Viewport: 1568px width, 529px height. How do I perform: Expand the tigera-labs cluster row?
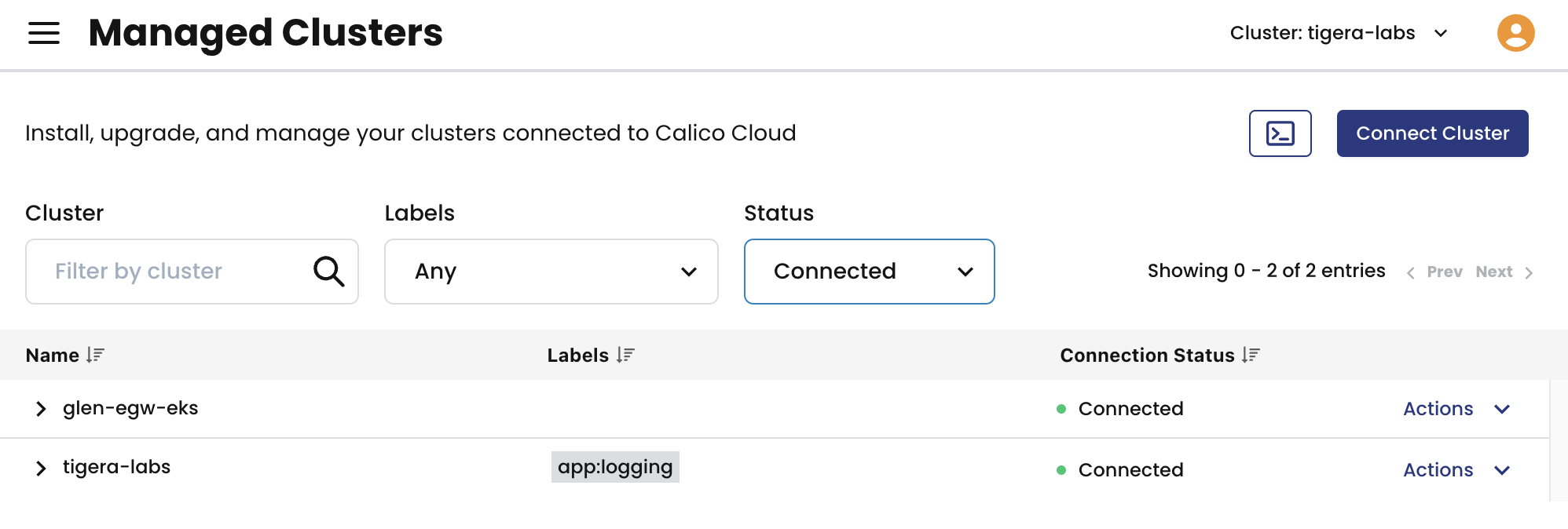(41, 469)
